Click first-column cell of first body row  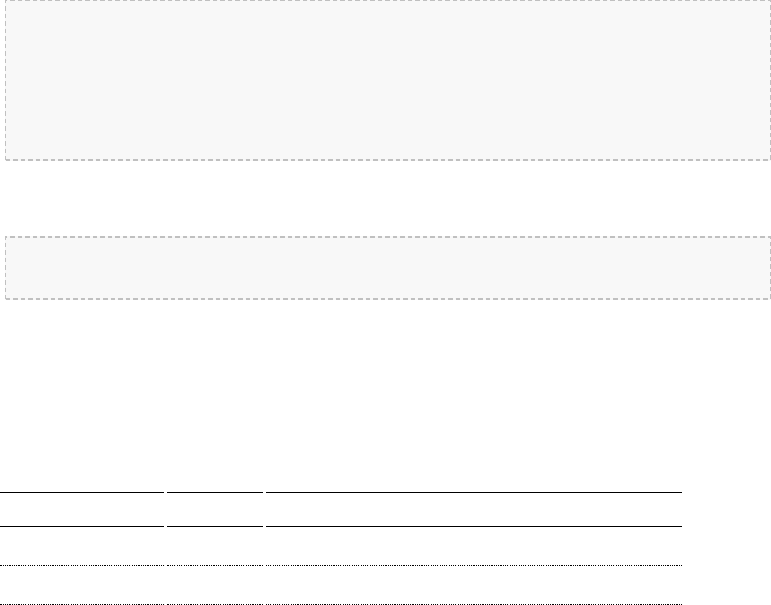point(82,546)
